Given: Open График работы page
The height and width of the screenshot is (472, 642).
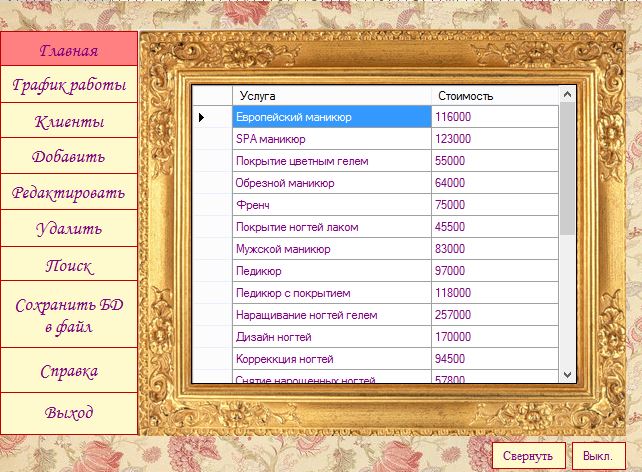Looking at the screenshot, I should tap(69, 84).
